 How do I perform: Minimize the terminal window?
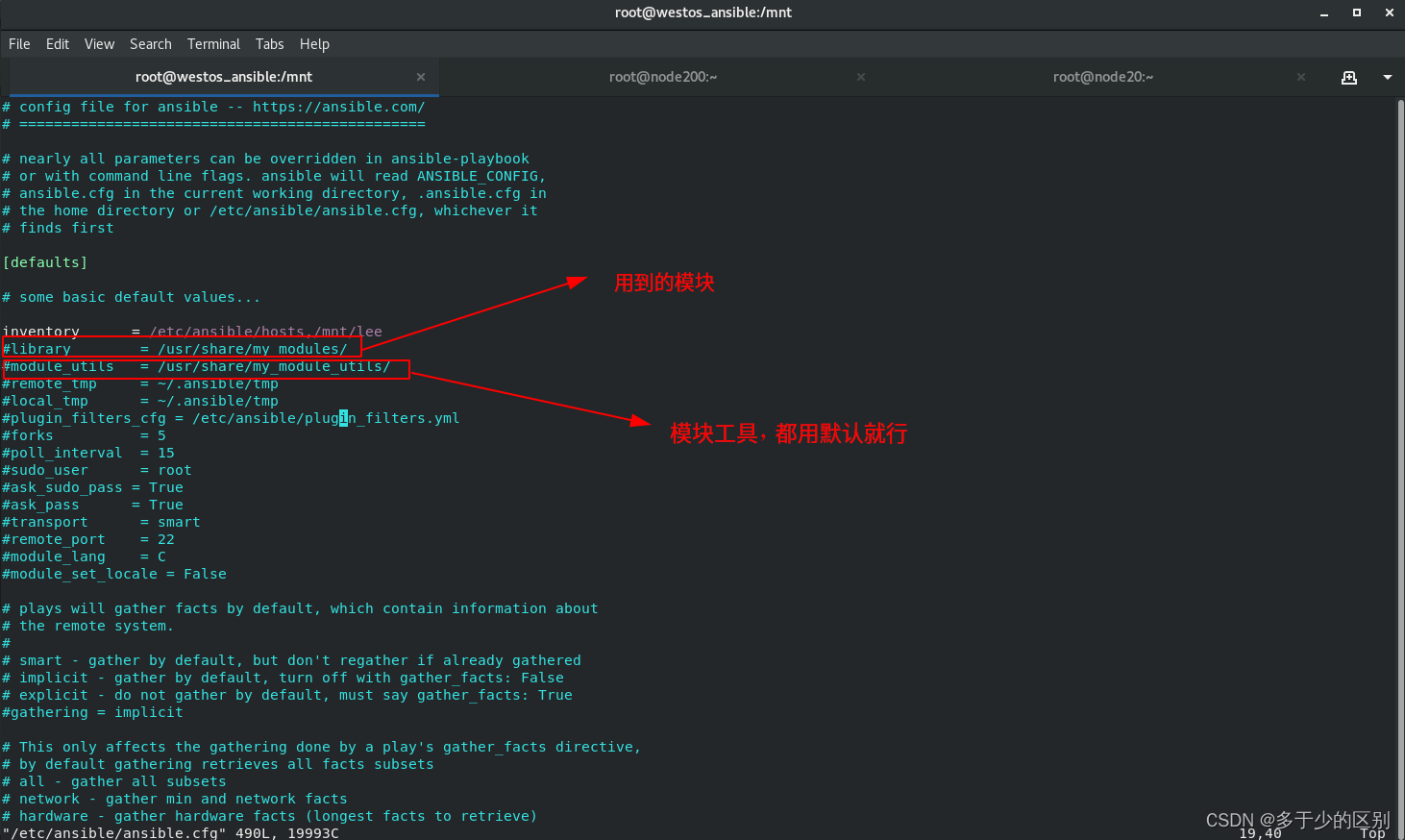[x=1324, y=13]
